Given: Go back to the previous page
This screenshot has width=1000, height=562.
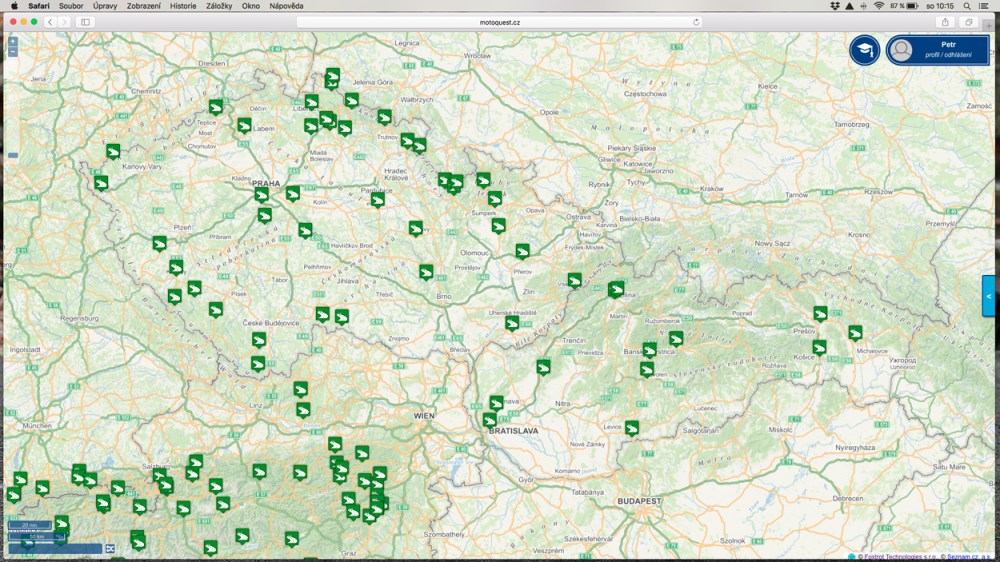Looking at the screenshot, I should [x=51, y=21].
